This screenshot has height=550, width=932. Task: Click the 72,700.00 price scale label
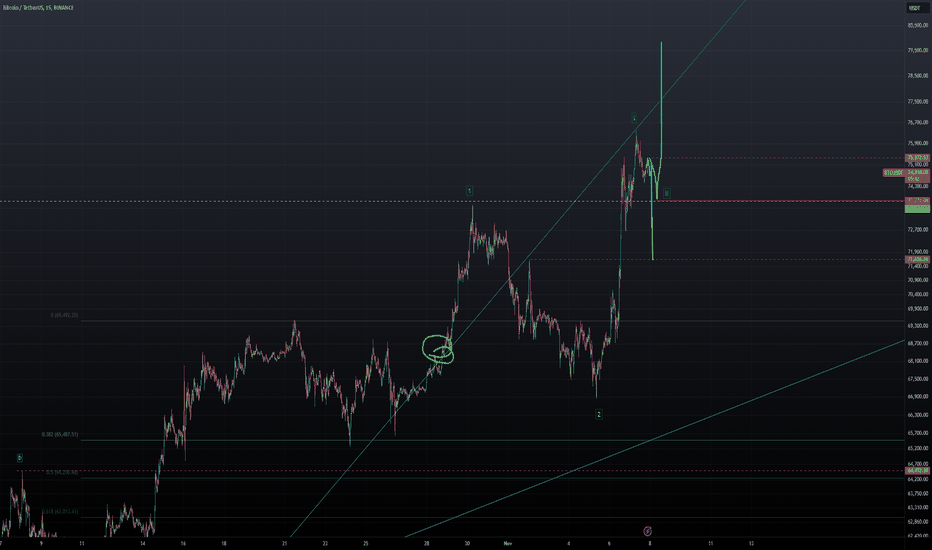pyautogui.click(x=918, y=230)
